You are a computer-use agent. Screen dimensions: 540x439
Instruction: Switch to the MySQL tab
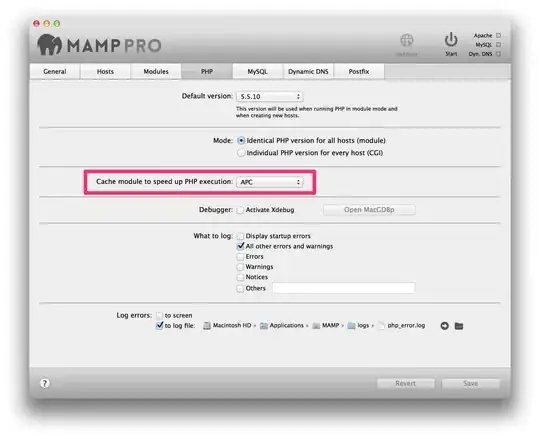(x=258, y=72)
